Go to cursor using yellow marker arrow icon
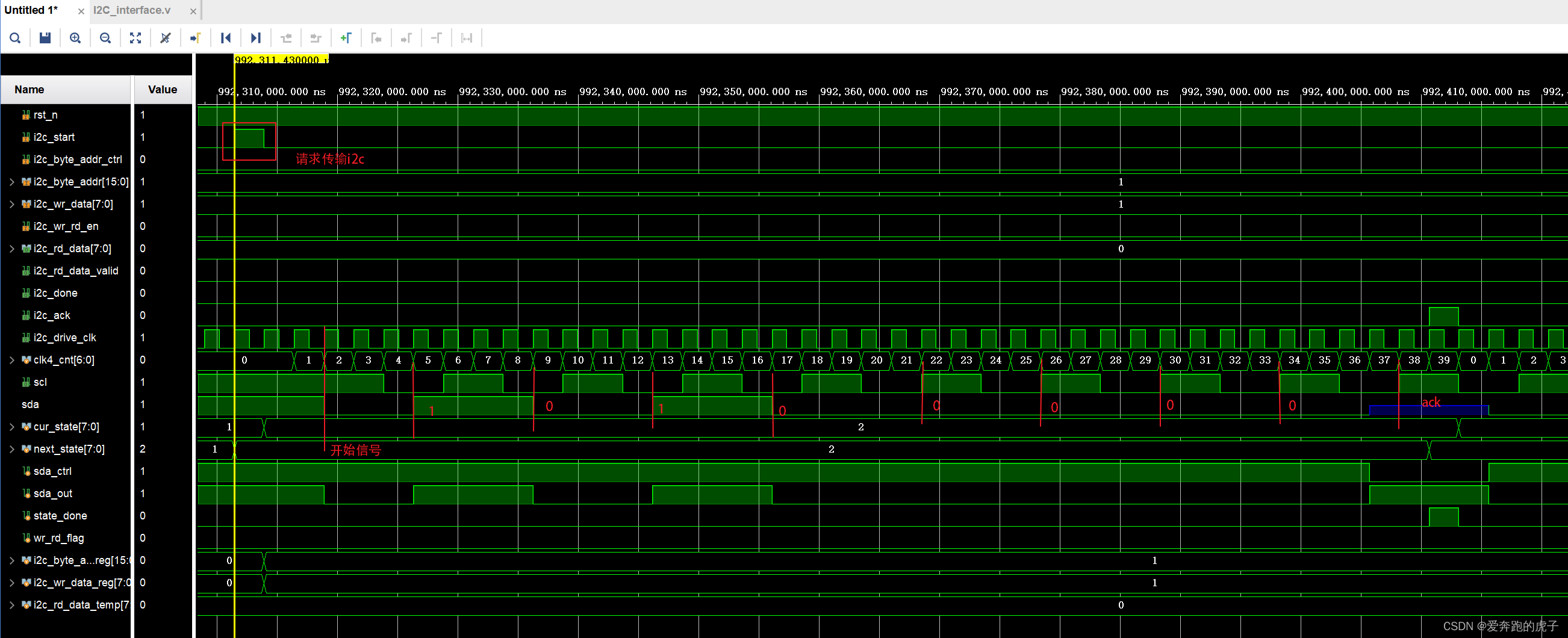 point(195,39)
